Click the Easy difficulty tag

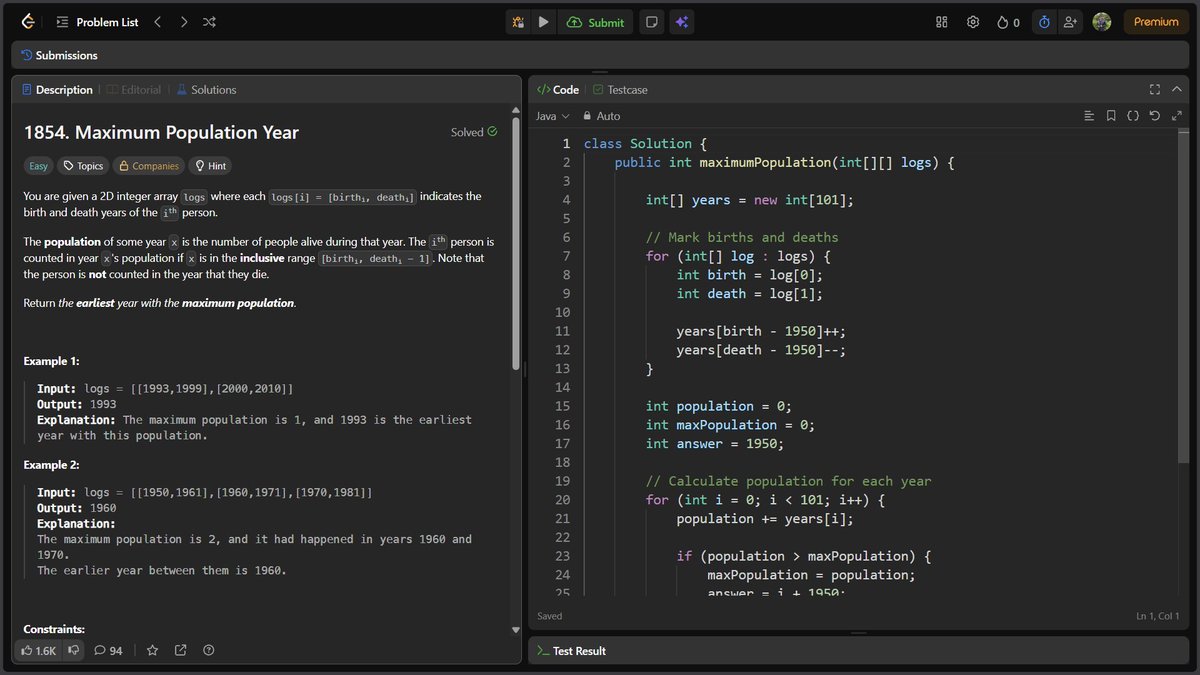pos(38,166)
